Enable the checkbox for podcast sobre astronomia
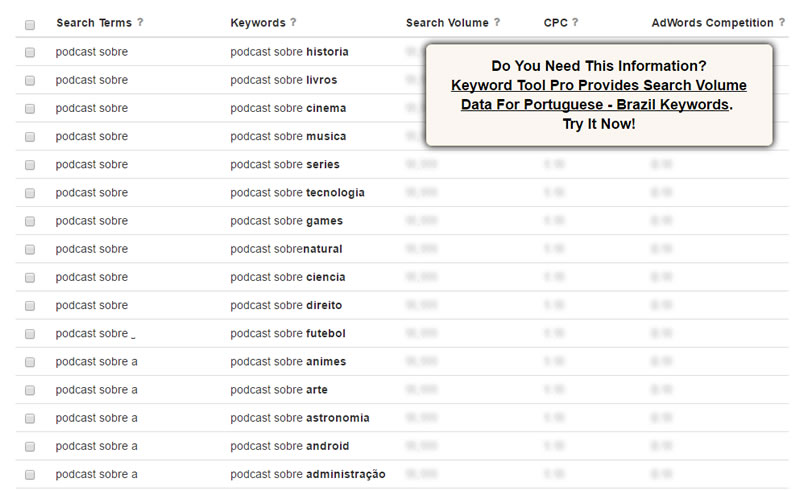The width and height of the screenshot is (800, 491). click(30, 418)
